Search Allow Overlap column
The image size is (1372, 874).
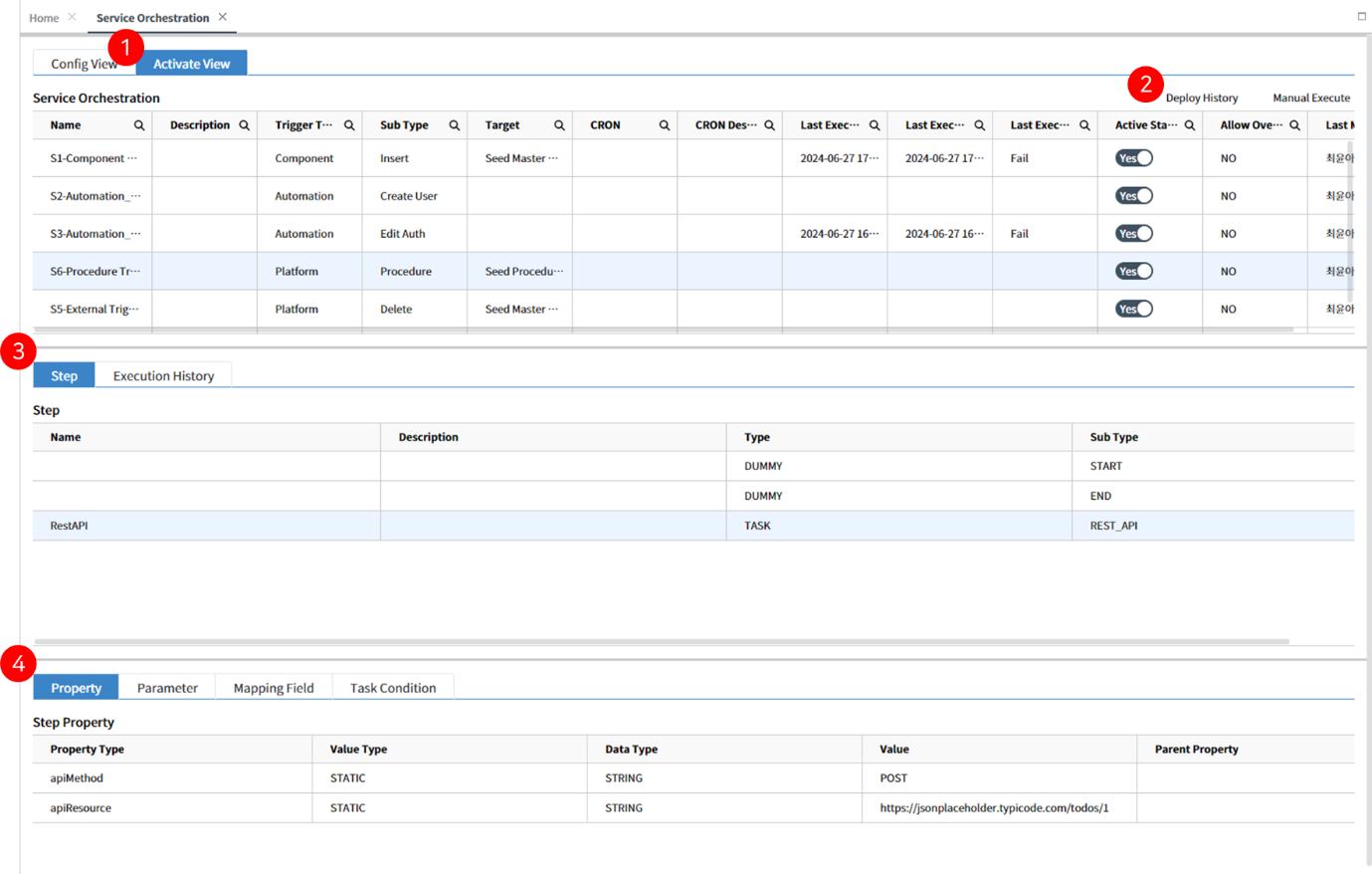pyautogui.click(x=1294, y=125)
